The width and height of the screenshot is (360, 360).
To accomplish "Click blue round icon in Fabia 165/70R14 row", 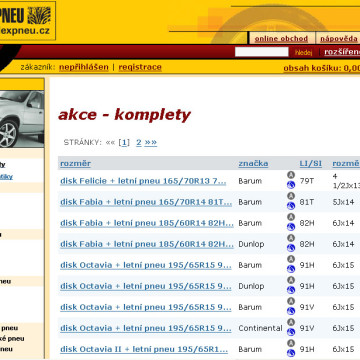I will coord(291,206).
